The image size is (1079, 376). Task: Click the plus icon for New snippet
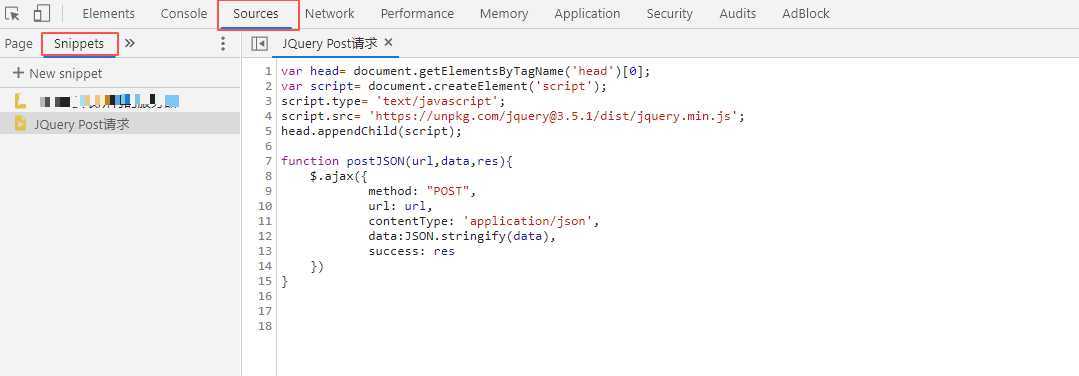19,73
